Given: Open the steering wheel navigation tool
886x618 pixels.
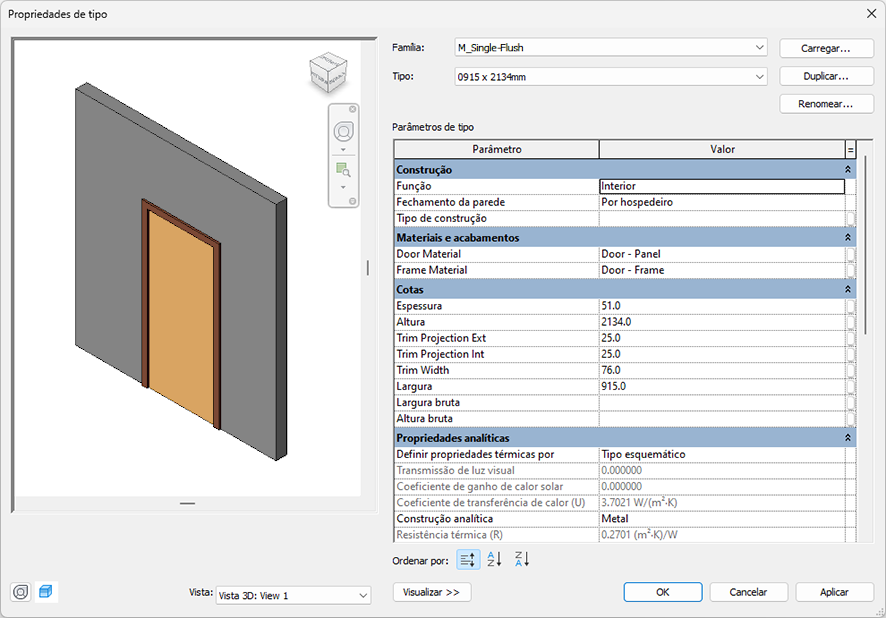Looking at the screenshot, I should click(x=344, y=132).
